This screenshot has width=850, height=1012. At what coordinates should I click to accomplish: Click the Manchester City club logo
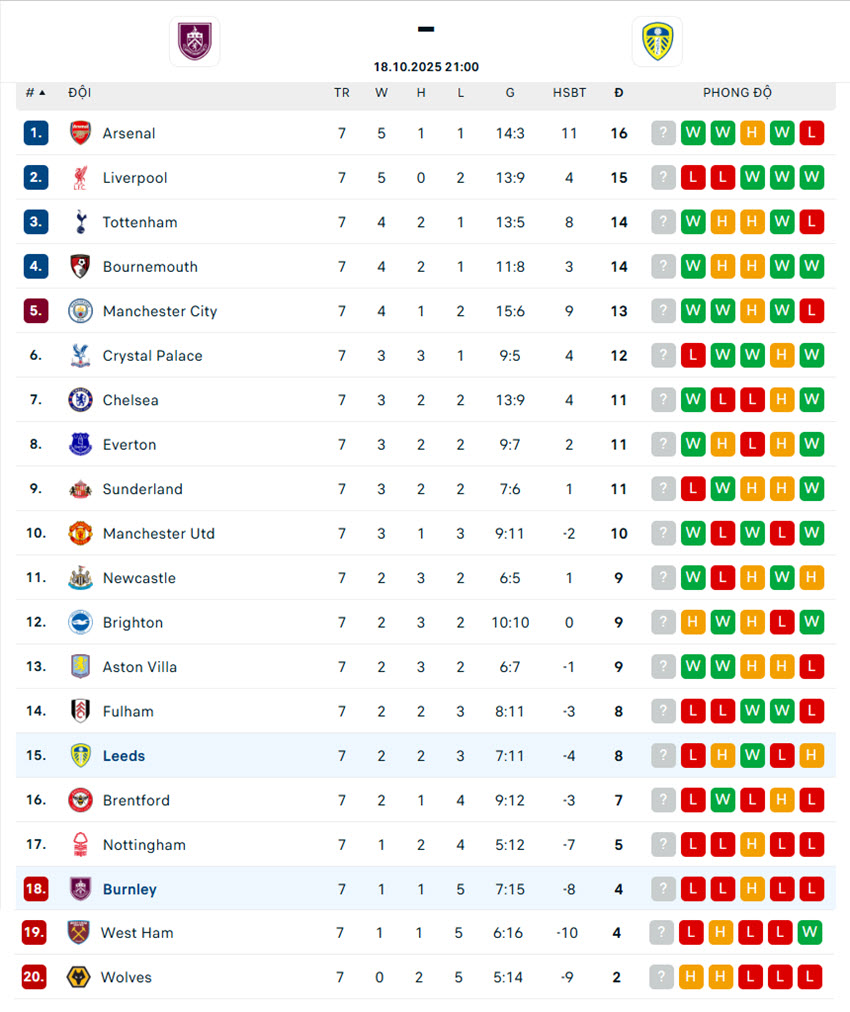[x=80, y=311]
